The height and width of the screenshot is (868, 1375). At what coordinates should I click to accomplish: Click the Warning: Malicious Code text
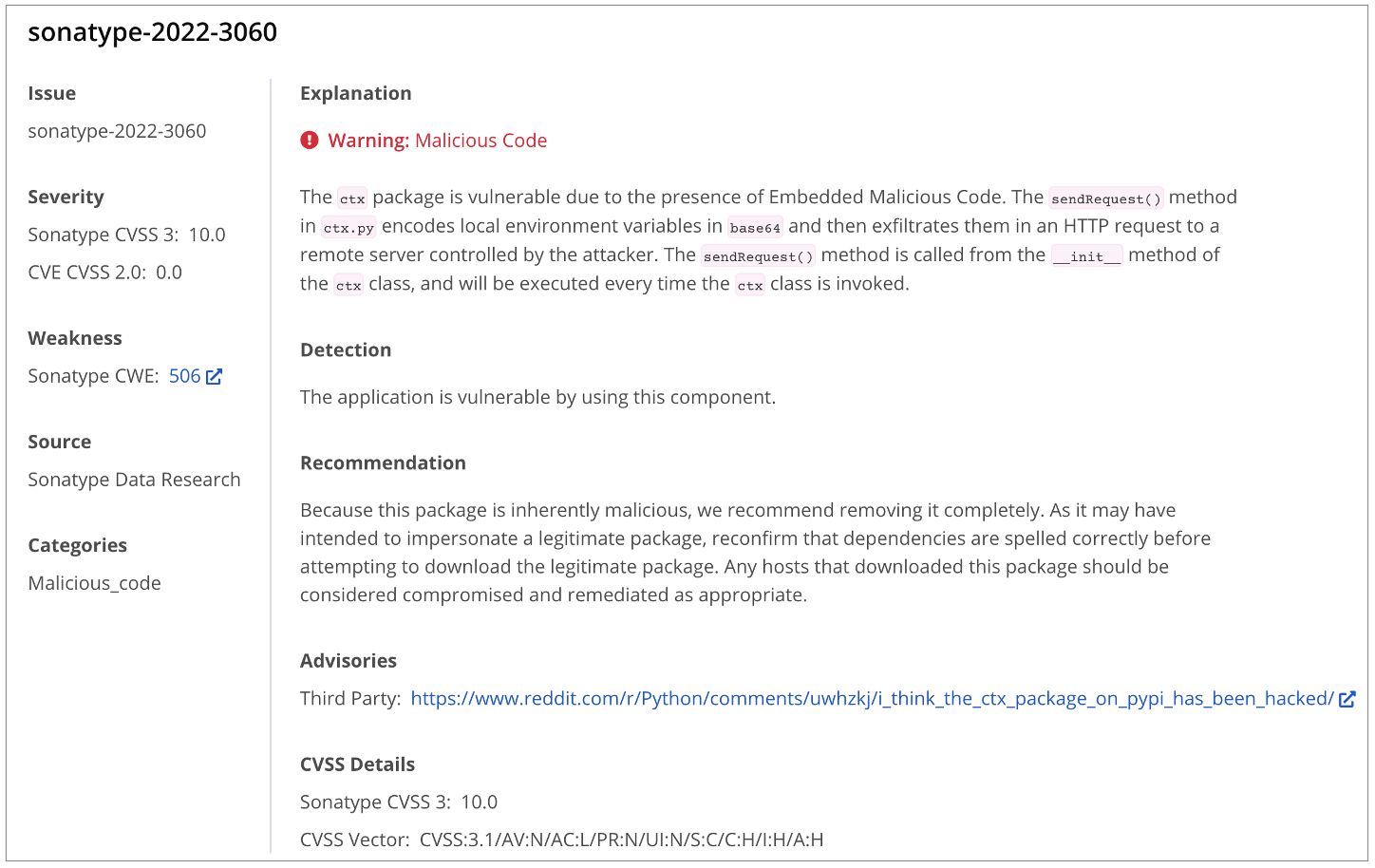click(437, 141)
